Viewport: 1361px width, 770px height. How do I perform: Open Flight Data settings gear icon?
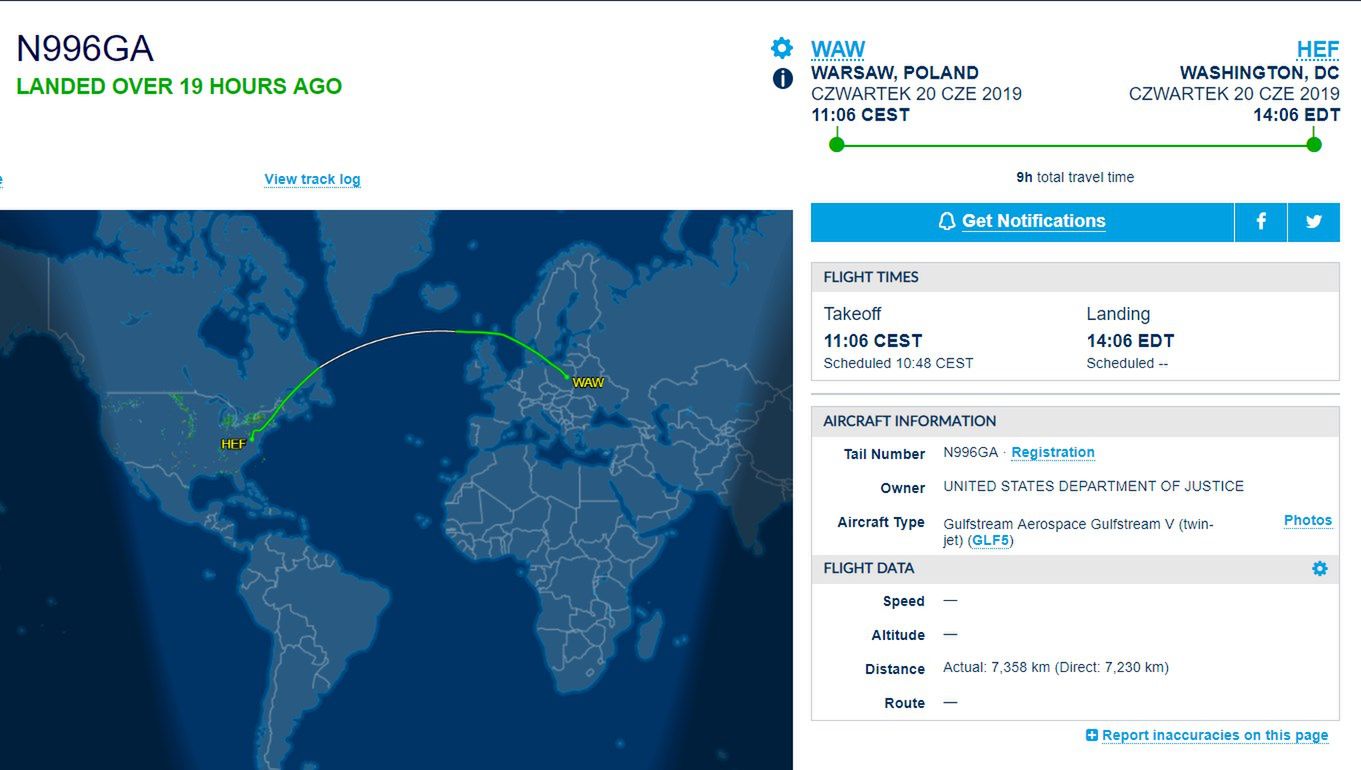(x=1320, y=568)
